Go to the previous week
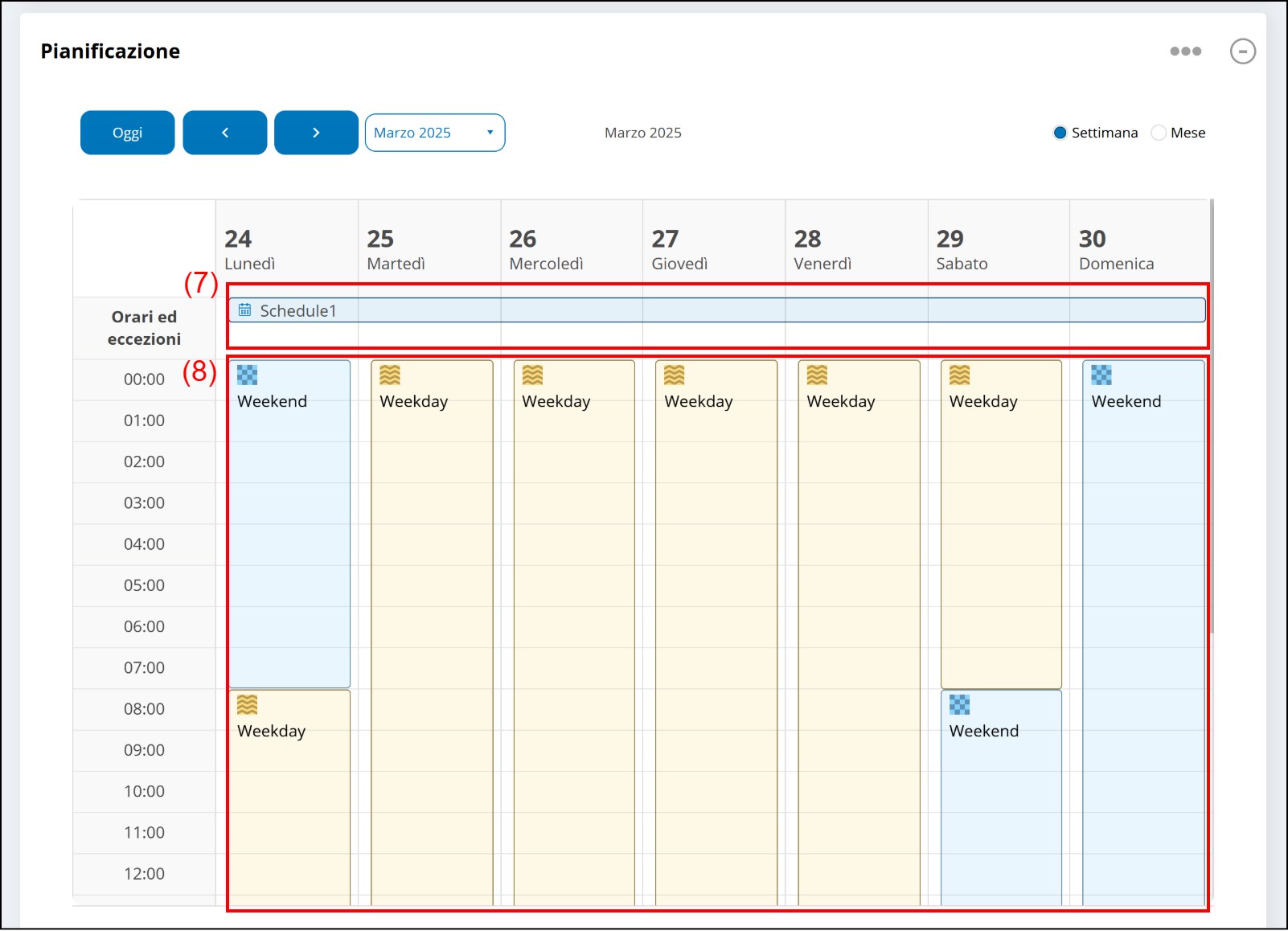This screenshot has width=1288, height=931. click(x=225, y=133)
